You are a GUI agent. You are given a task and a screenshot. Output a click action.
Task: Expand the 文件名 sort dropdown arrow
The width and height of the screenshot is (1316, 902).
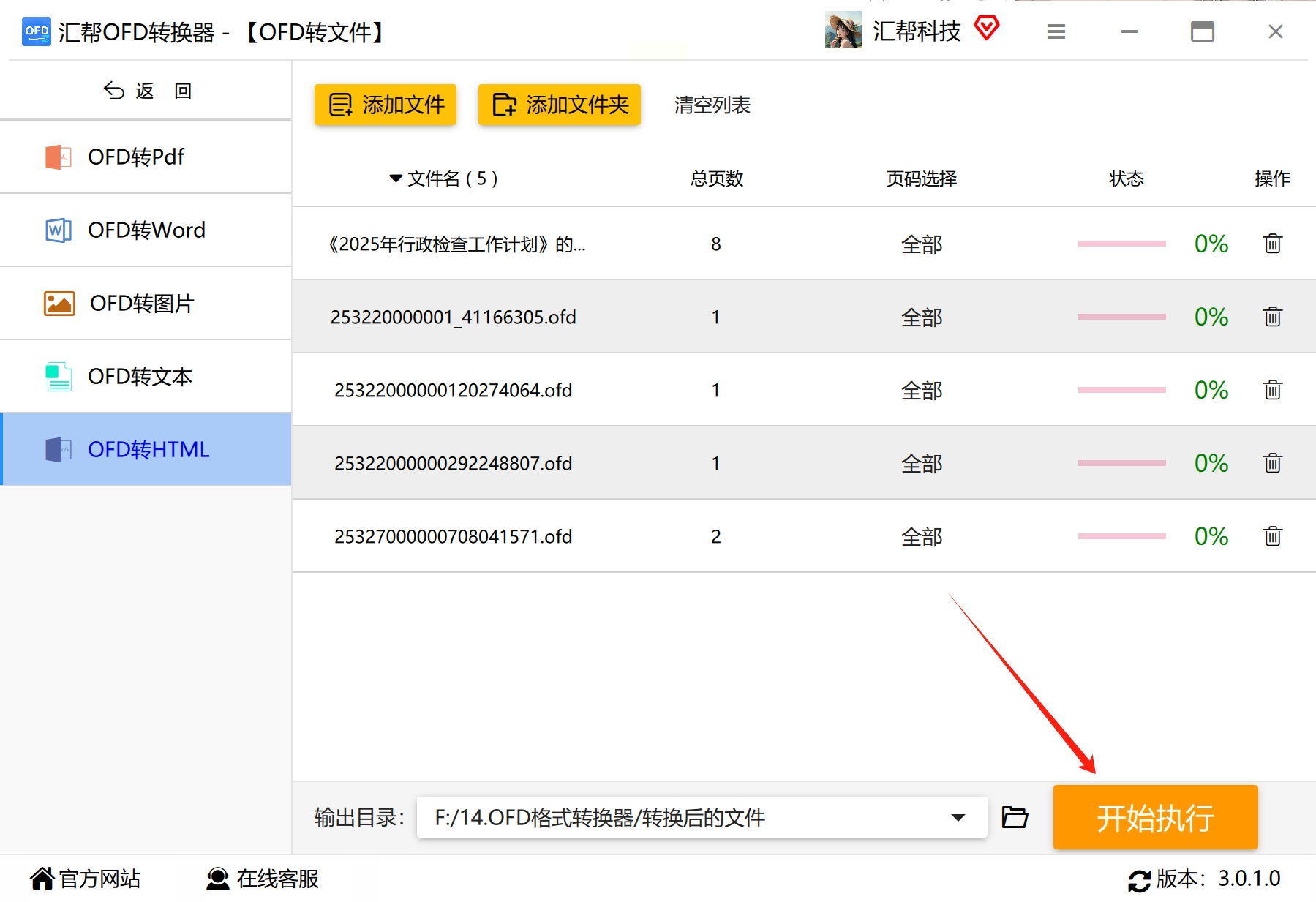tap(394, 178)
